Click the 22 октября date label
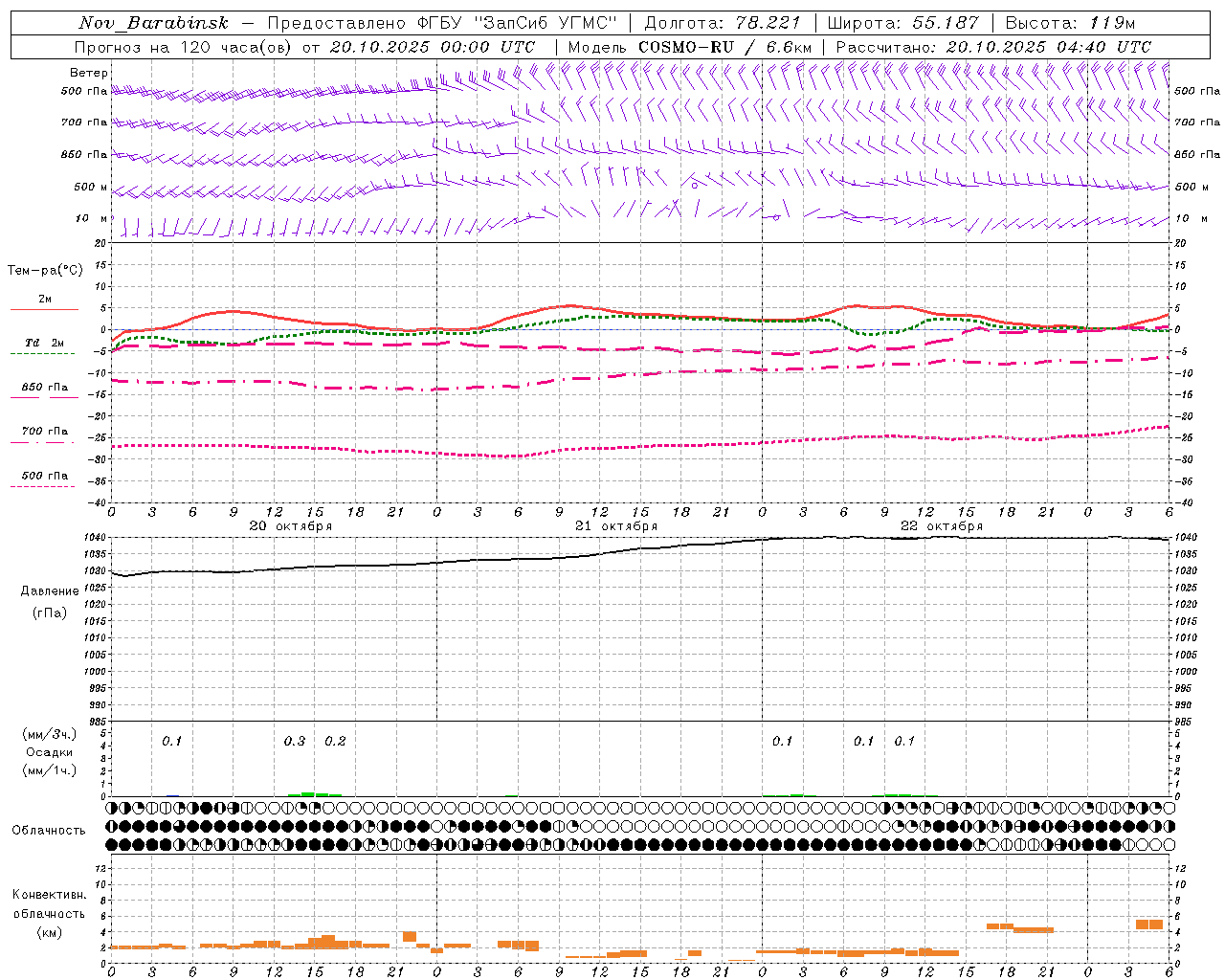The image size is (1225, 980). (942, 526)
